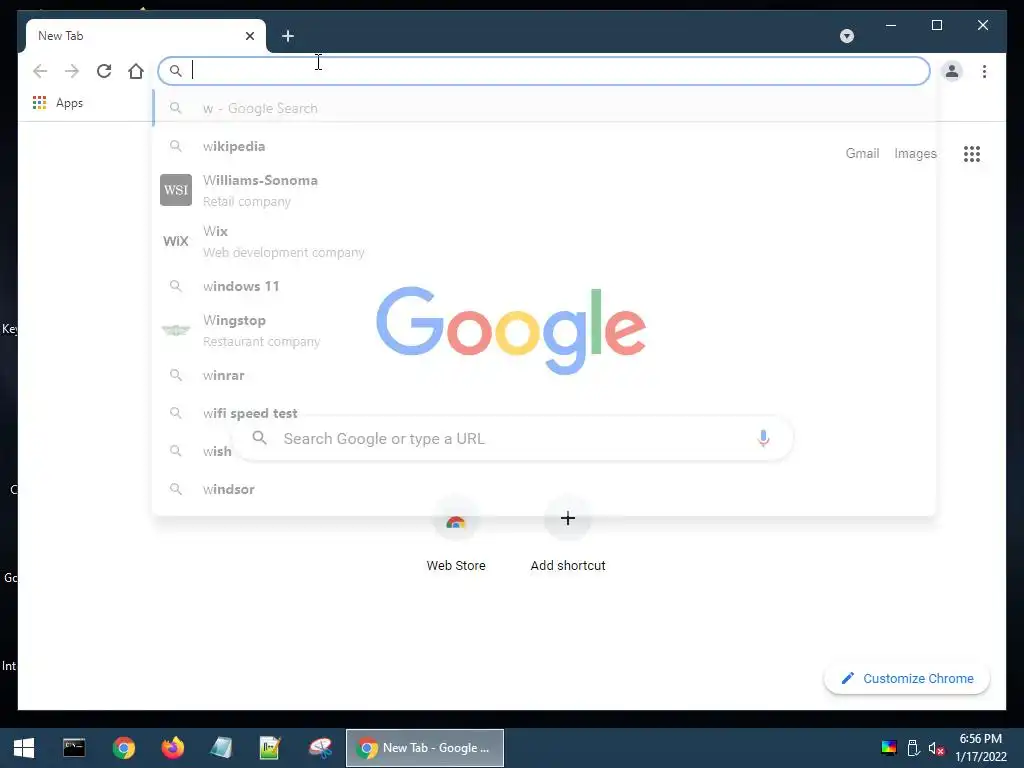Focus the address bar input
This screenshot has width=1024, height=768.
(544, 71)
